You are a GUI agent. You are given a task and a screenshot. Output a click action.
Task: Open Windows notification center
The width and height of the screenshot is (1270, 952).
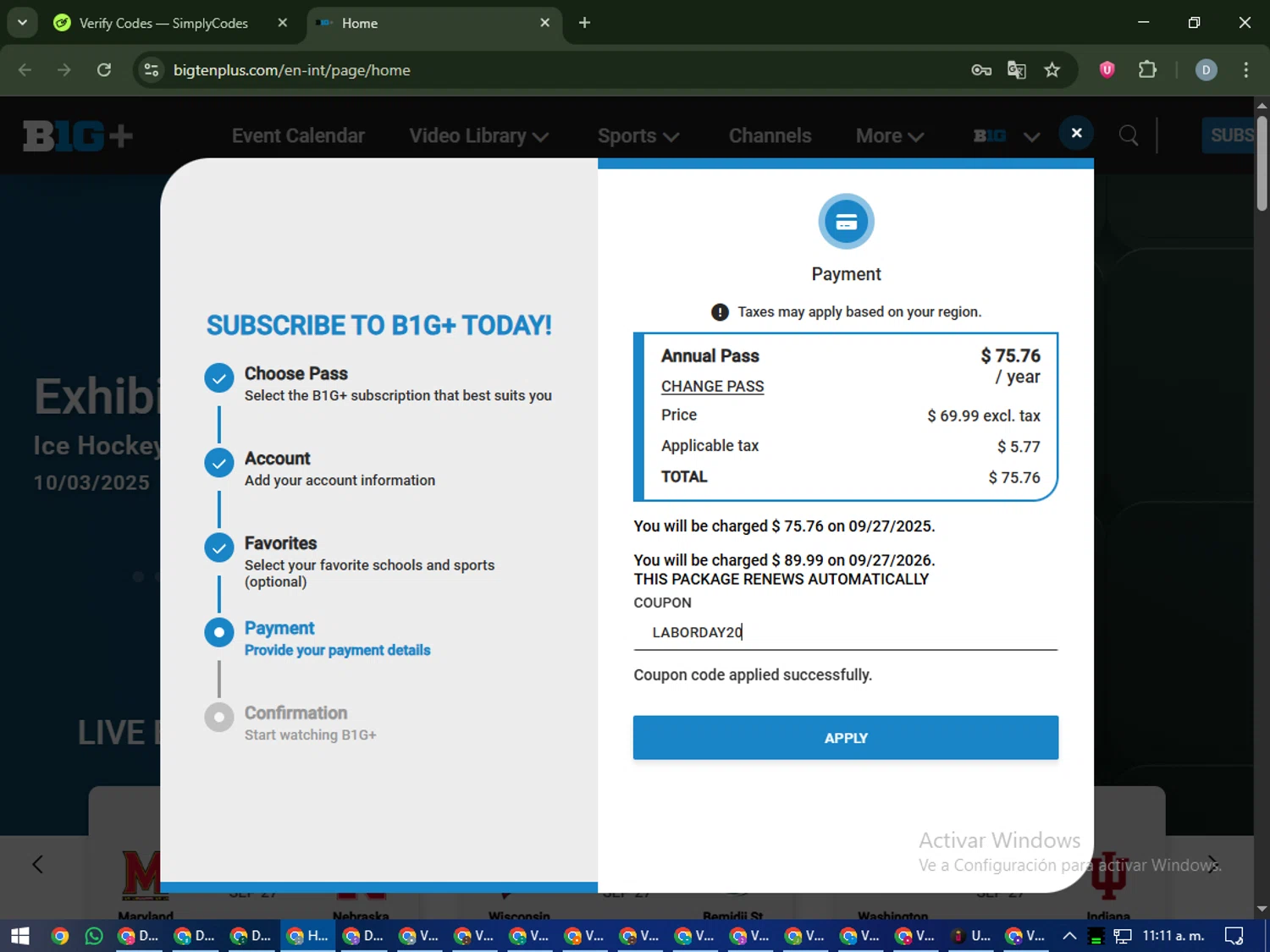[1234, 936]
